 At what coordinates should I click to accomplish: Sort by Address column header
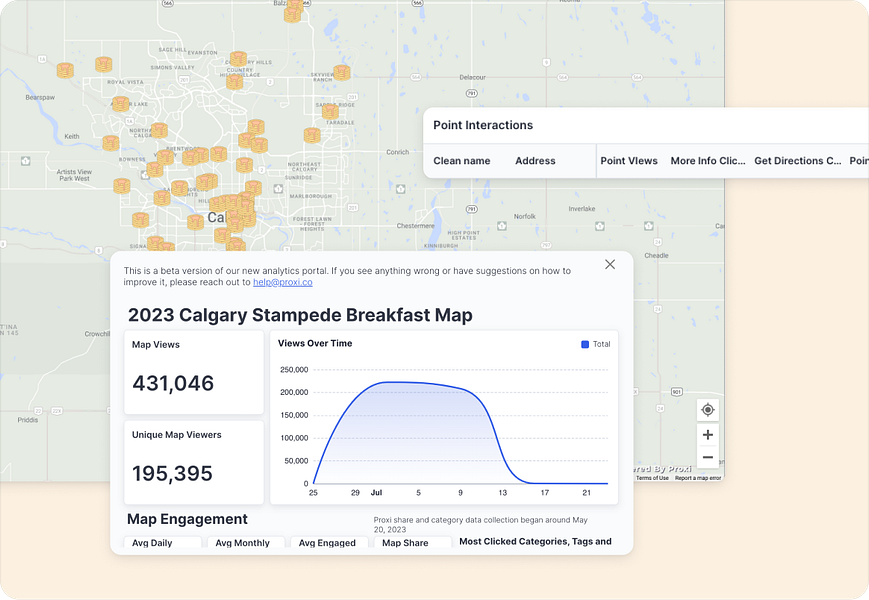(535, 161)
